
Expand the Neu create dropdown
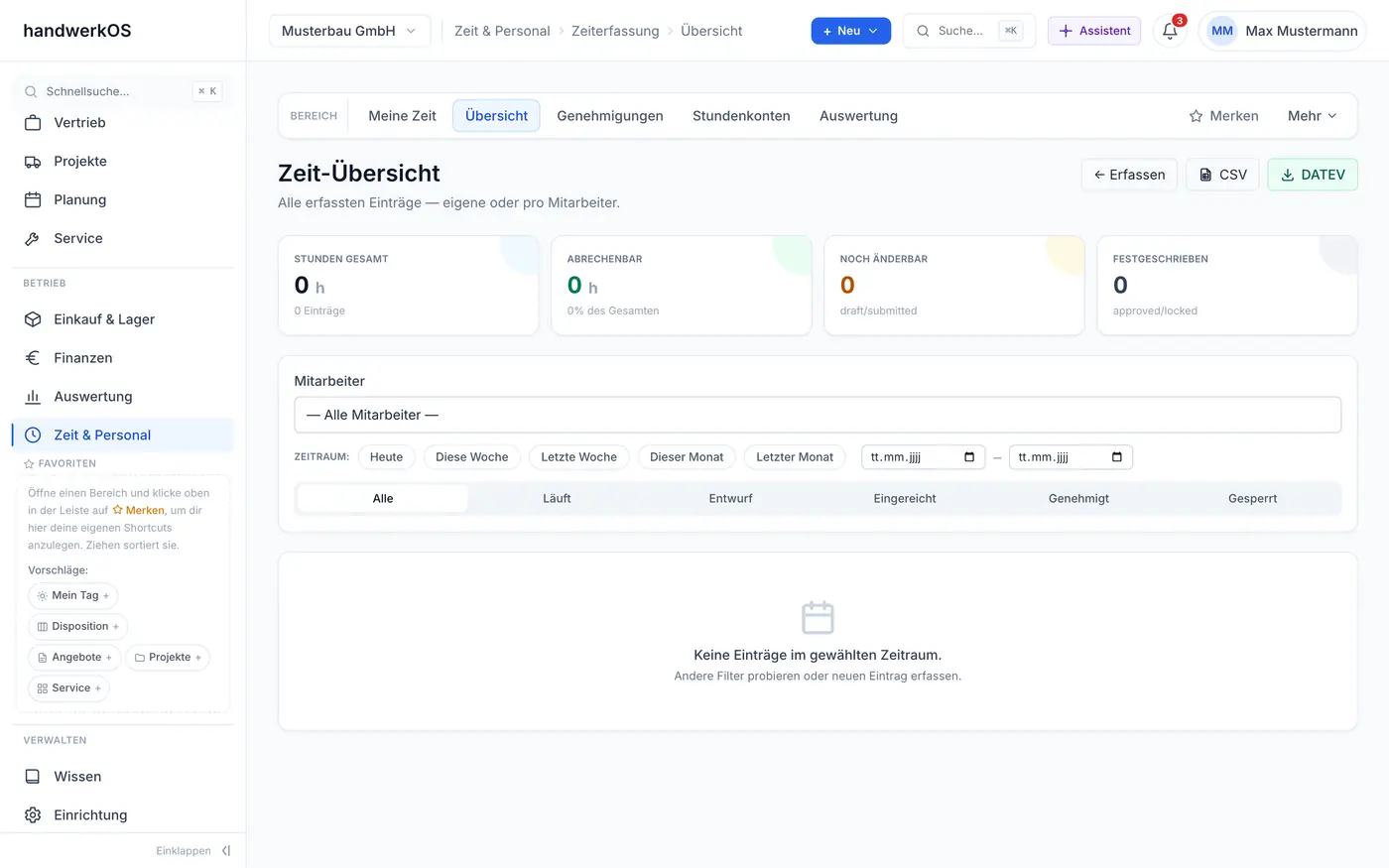pyautogui.click(x=850, y=31)
